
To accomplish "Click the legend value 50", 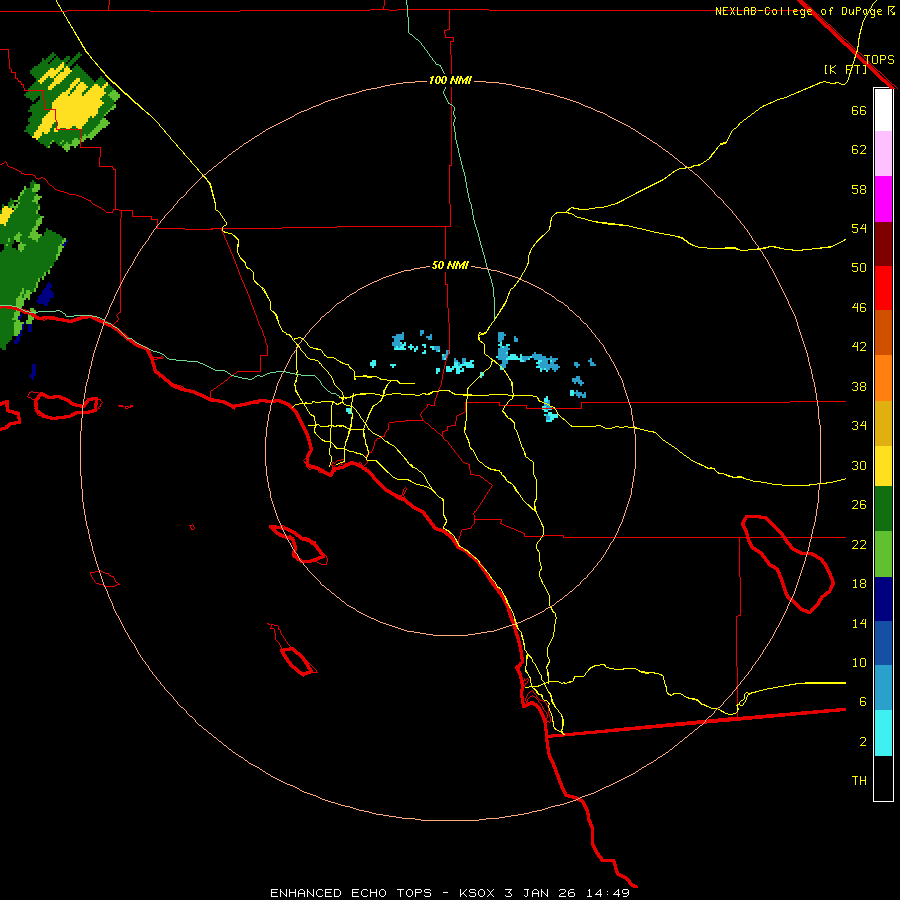I will click(x=859, y=267).
